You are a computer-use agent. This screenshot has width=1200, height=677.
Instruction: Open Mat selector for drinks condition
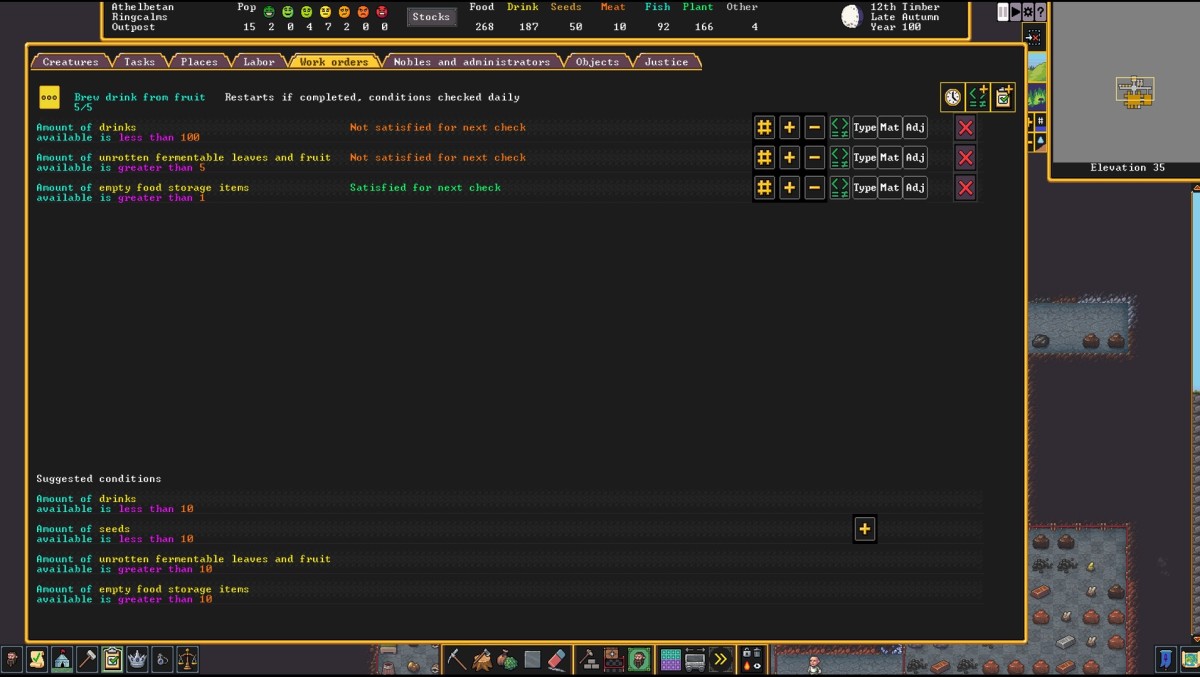point(889,128)
